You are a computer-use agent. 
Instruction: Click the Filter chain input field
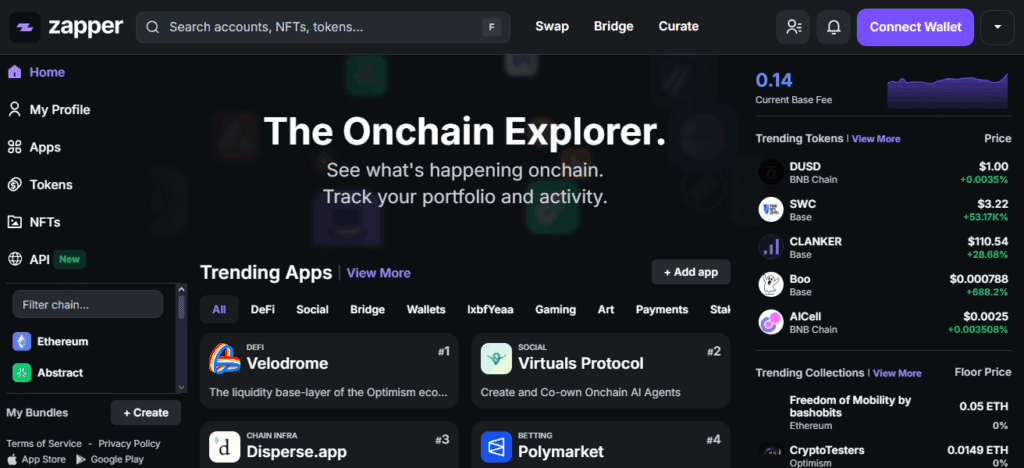pyautogui.click(x=88, y=304)
